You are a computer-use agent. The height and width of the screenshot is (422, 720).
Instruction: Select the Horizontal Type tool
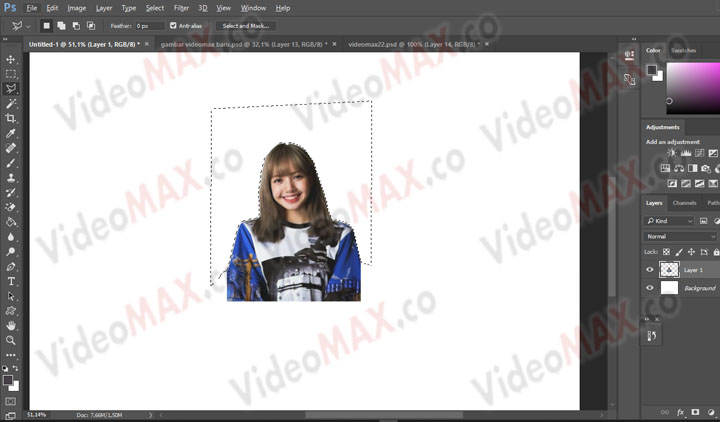point(11,281)
